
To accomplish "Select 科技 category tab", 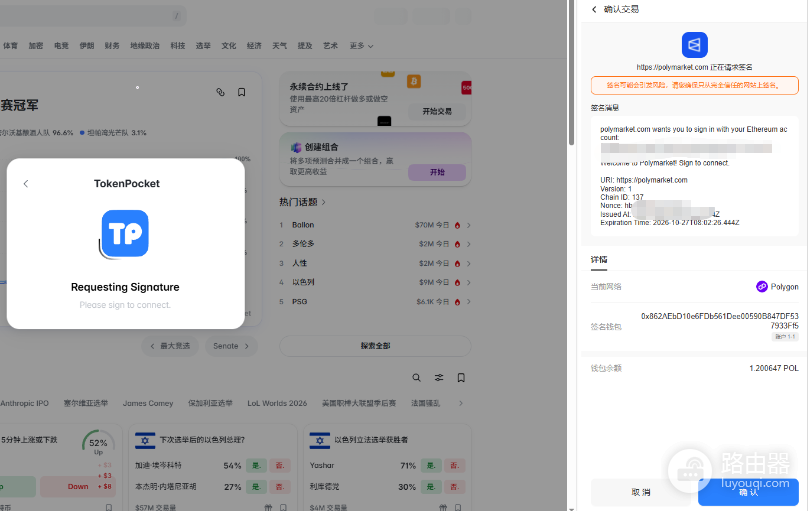I will click(178, 45).
